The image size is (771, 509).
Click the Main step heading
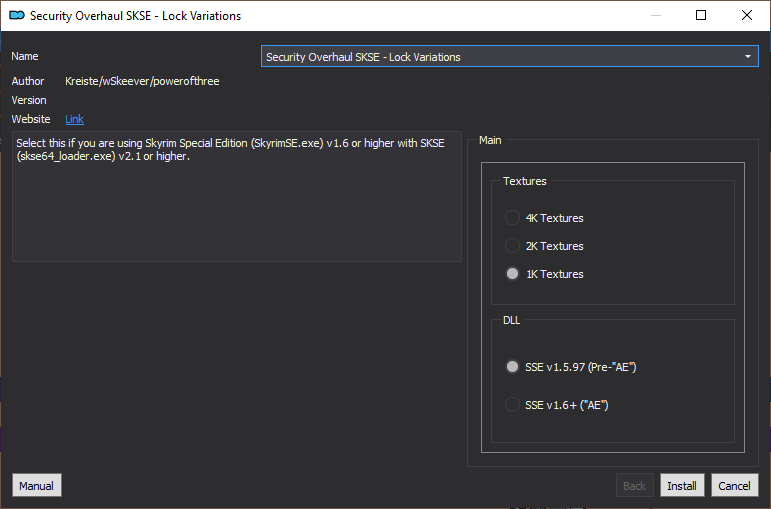(x=490, y=140)
